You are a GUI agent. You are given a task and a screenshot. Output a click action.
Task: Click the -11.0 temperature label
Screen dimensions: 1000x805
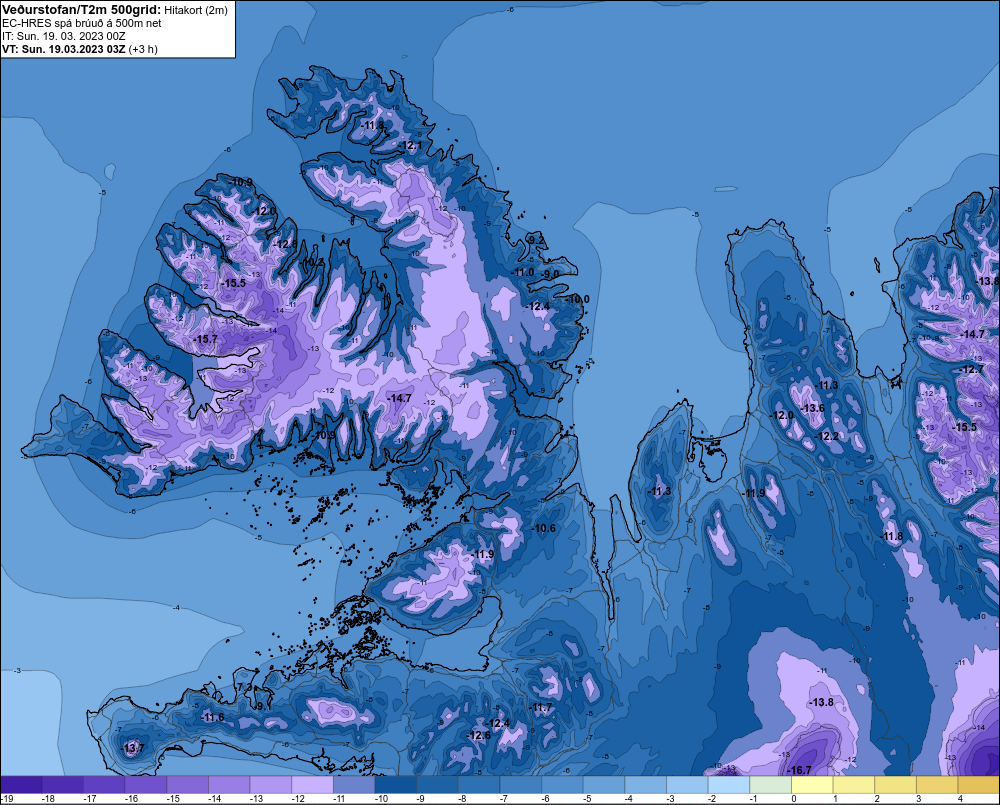click(x=523, y=272)
